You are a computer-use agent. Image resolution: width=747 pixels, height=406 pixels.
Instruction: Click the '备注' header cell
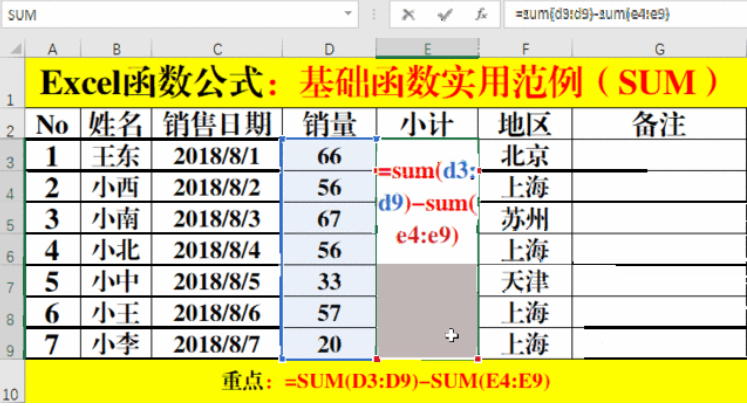click(659, 124)
